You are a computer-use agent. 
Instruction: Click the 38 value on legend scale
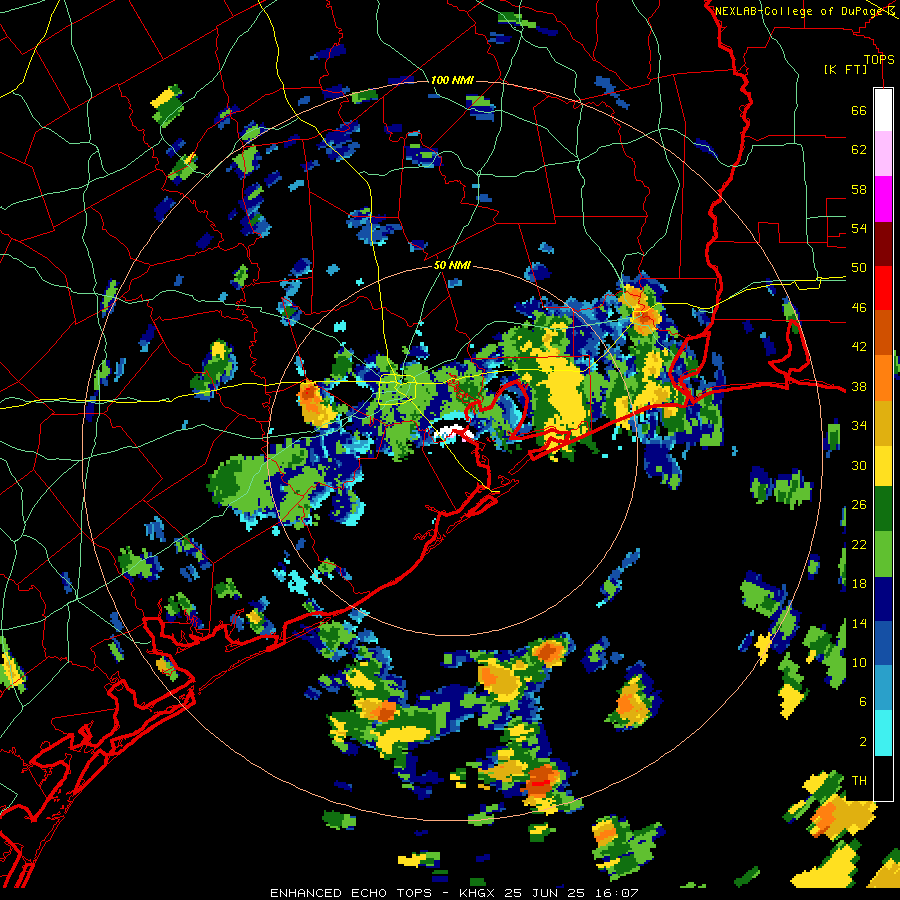[x=859, y=386]
